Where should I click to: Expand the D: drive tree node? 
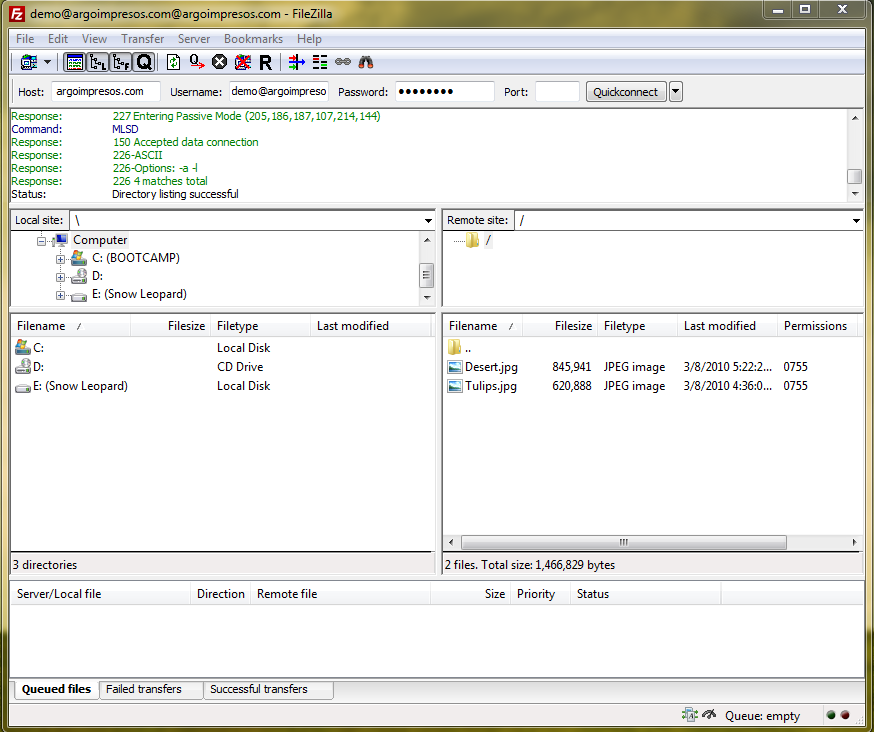(x=60, y=277)
